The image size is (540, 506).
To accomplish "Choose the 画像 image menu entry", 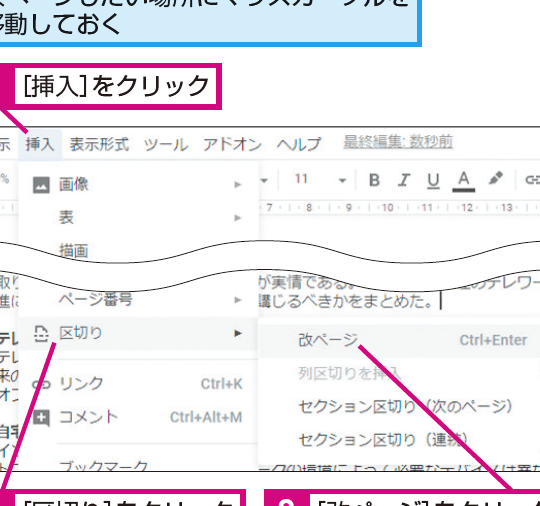I will [138, 184].
